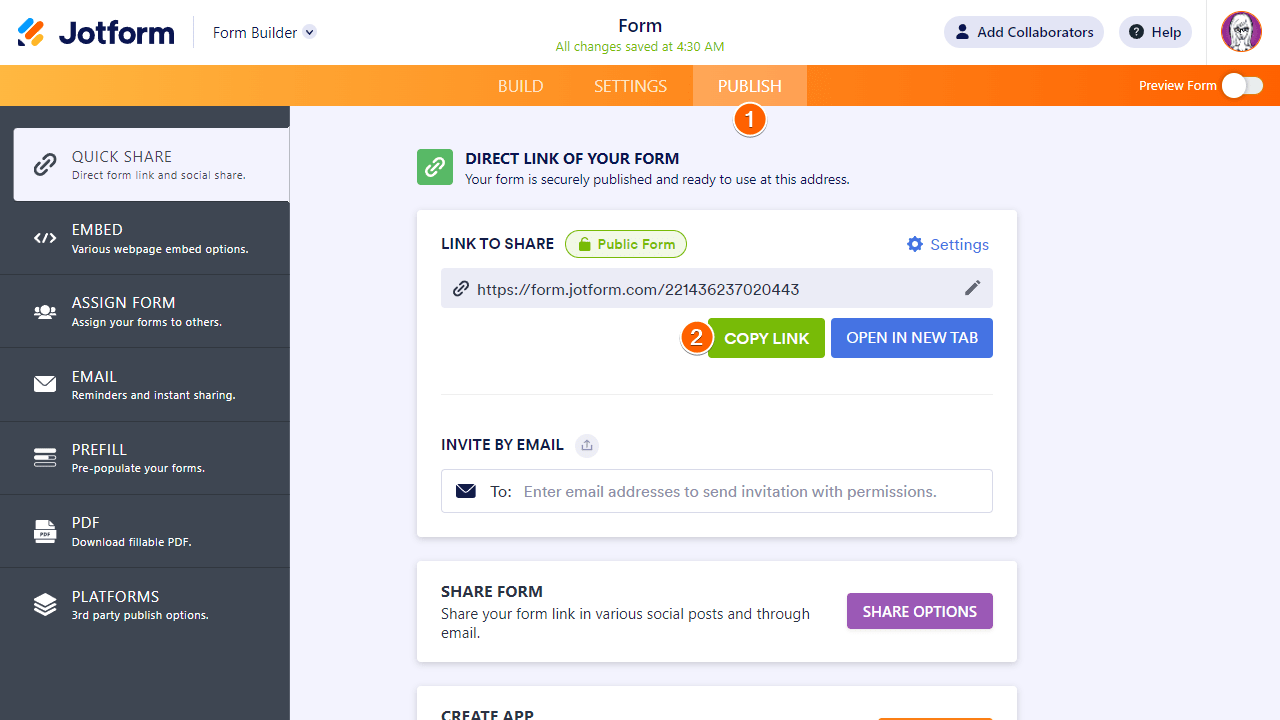Select the Email sharing section
1280x720 pixels.
145,385
